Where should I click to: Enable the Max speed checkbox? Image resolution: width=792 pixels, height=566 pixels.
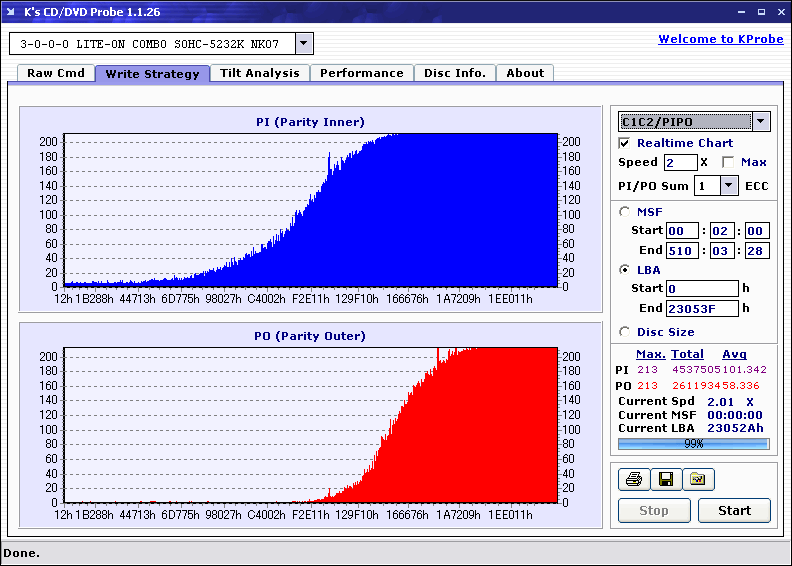[x=728, y=162]
